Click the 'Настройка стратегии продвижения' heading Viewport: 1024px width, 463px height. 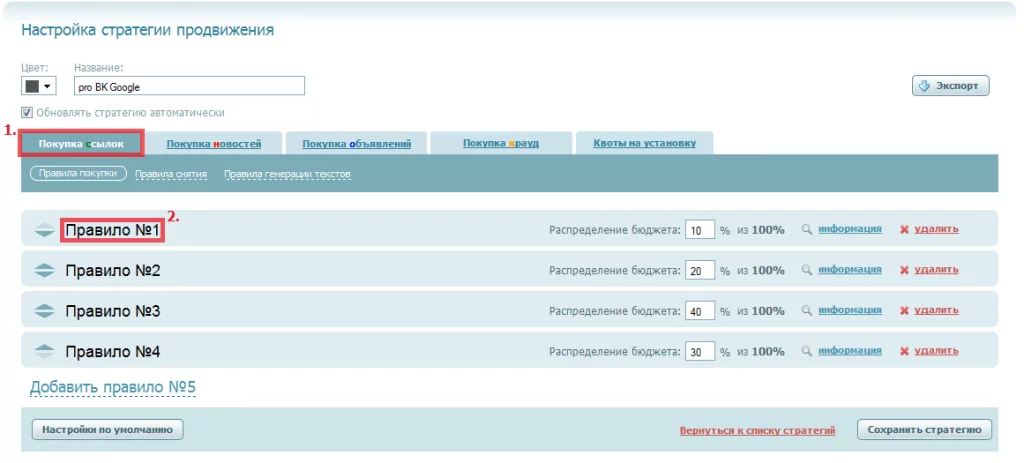coord(148,30)
